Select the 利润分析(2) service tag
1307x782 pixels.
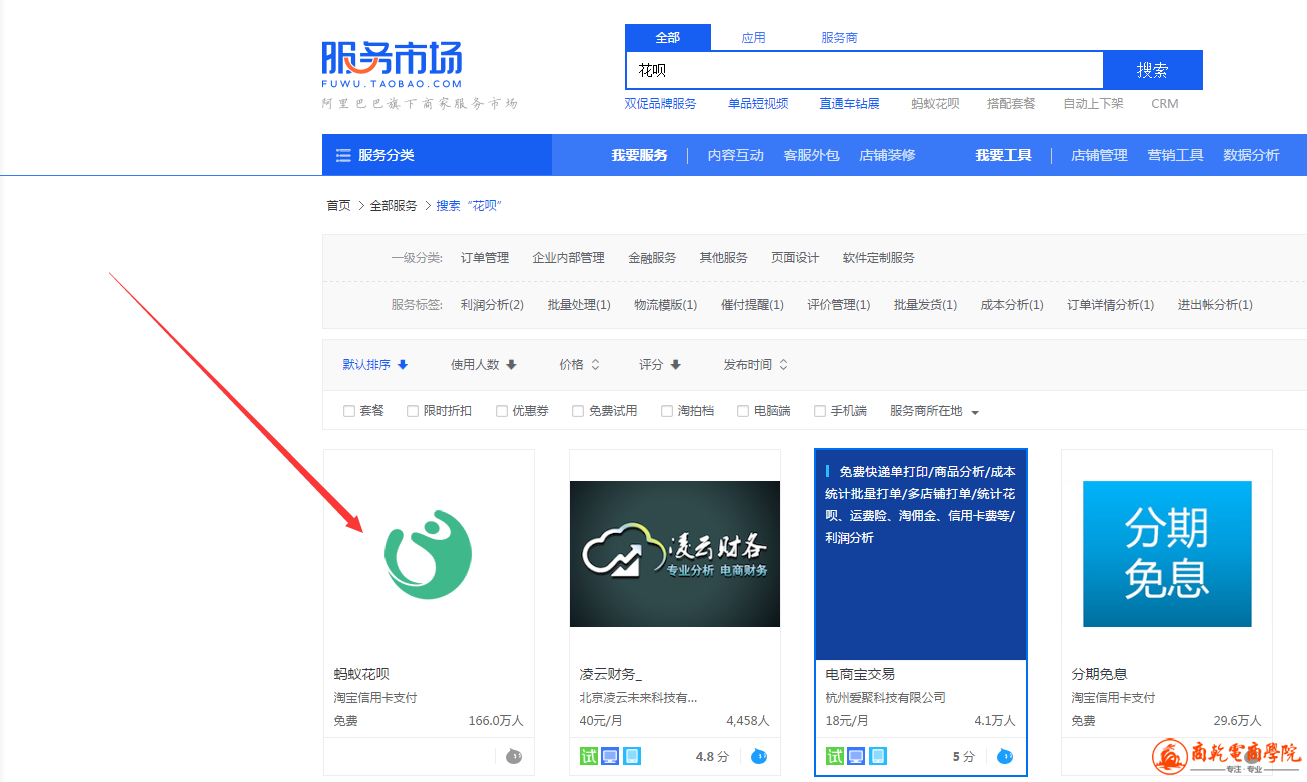click(493, 304)
